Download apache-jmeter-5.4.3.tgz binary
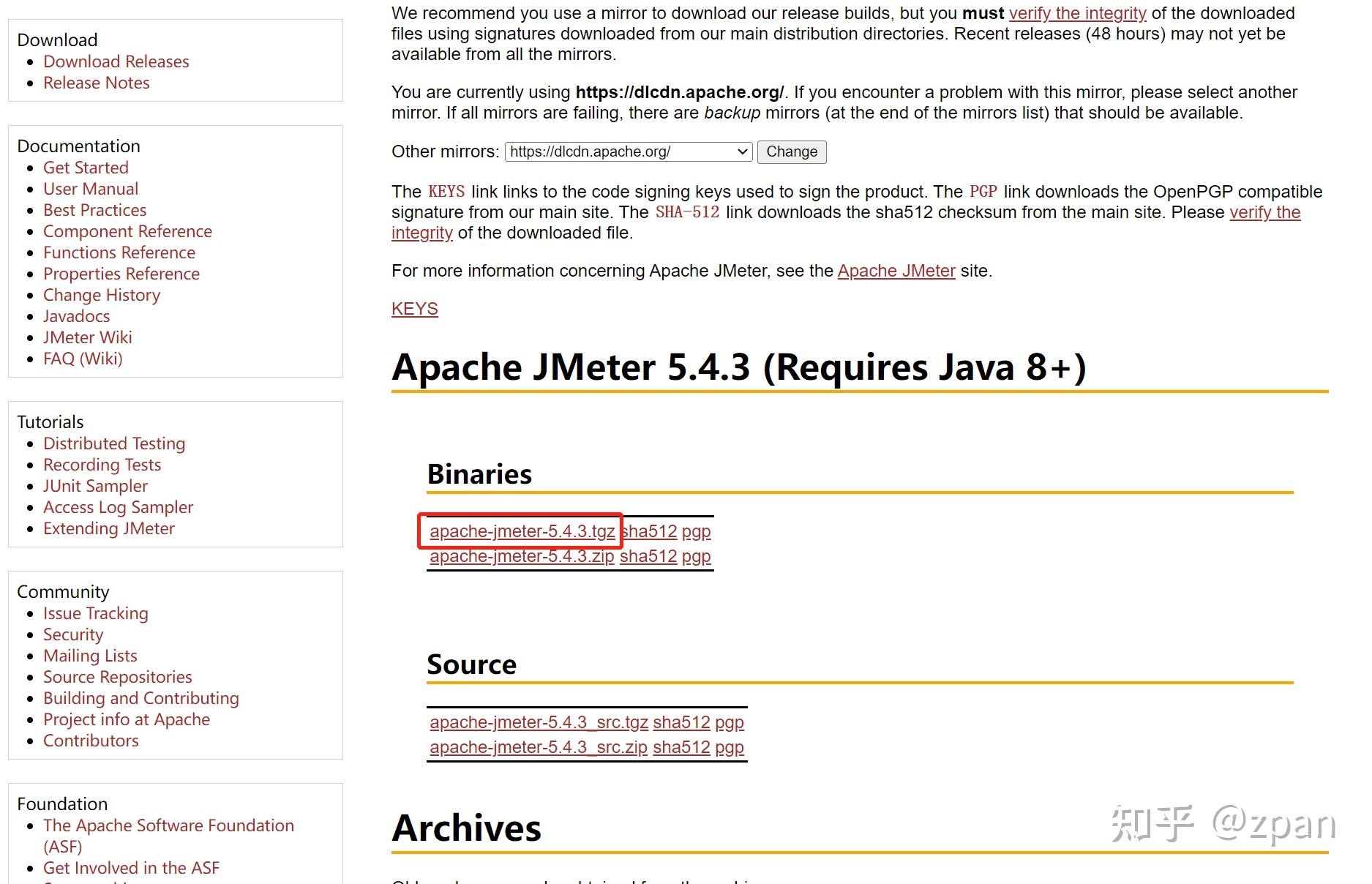This screenshot has width=1372, height=884. (522, 531)
